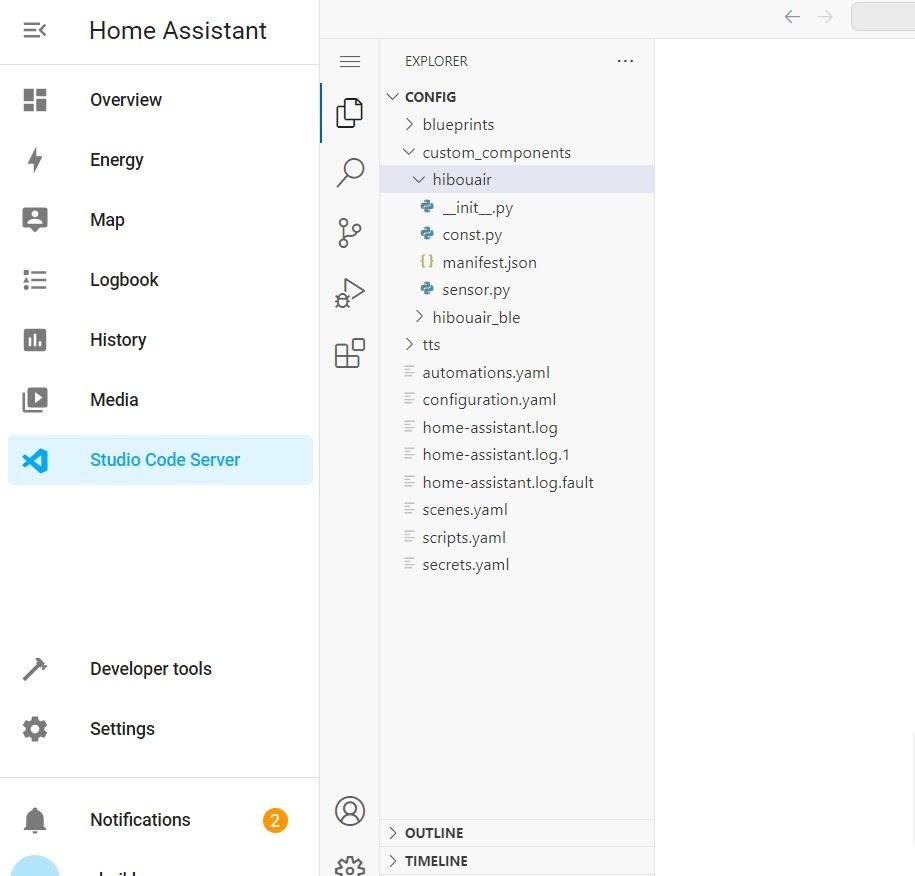Click the Media play icon

(x=34, y=400)
